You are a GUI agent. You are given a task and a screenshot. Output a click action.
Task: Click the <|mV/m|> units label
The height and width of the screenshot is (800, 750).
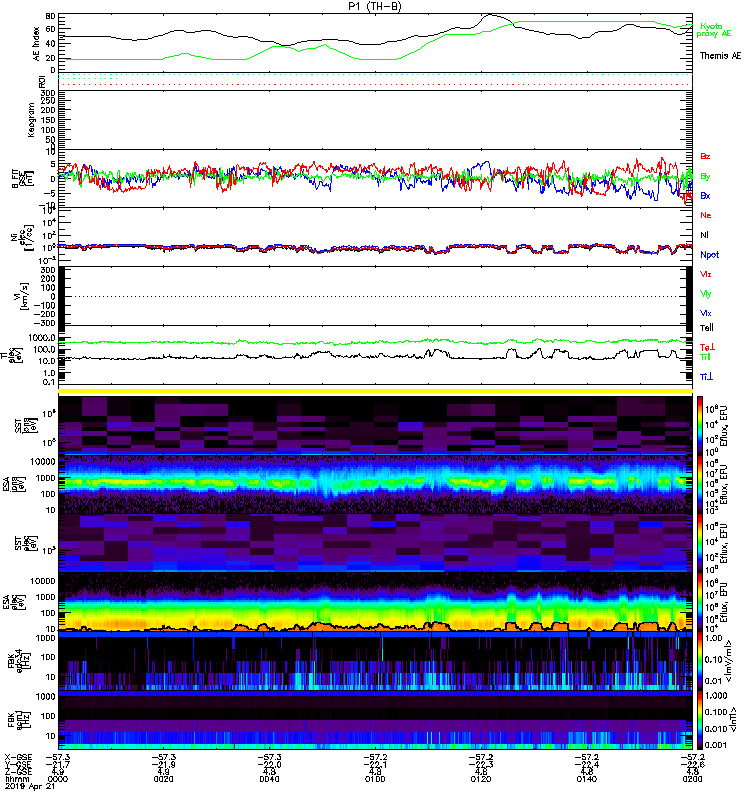pyautogui.click(x=729, y=661)
